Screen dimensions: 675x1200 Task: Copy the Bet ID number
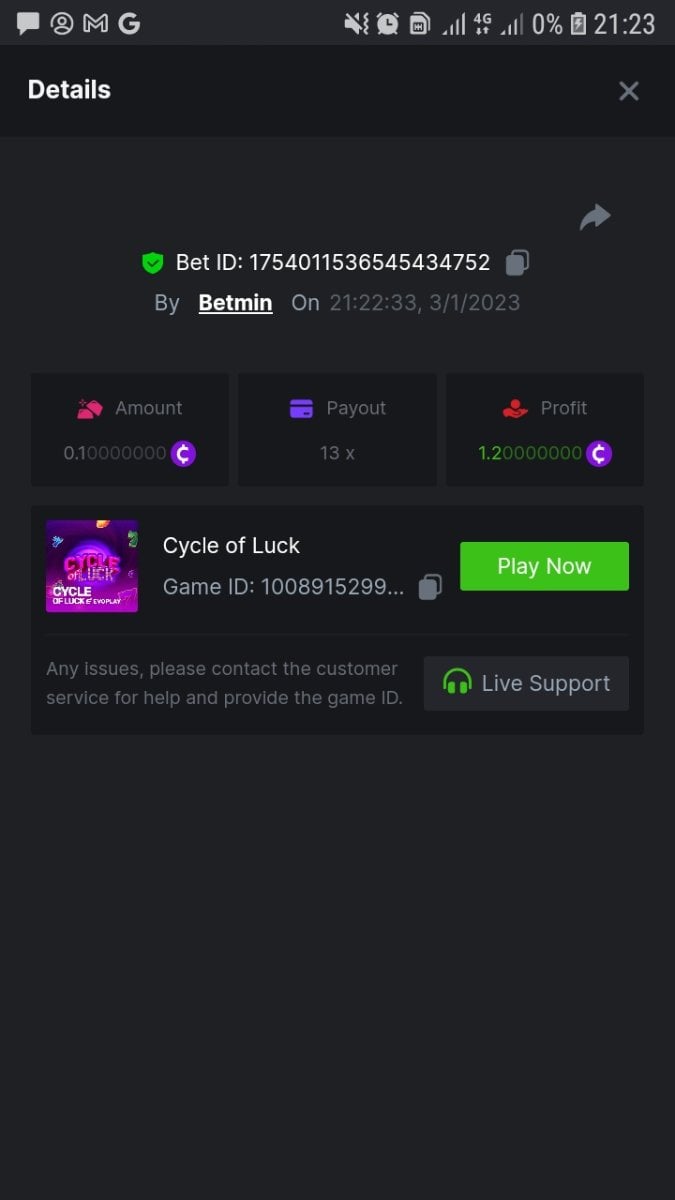point(517,263)
